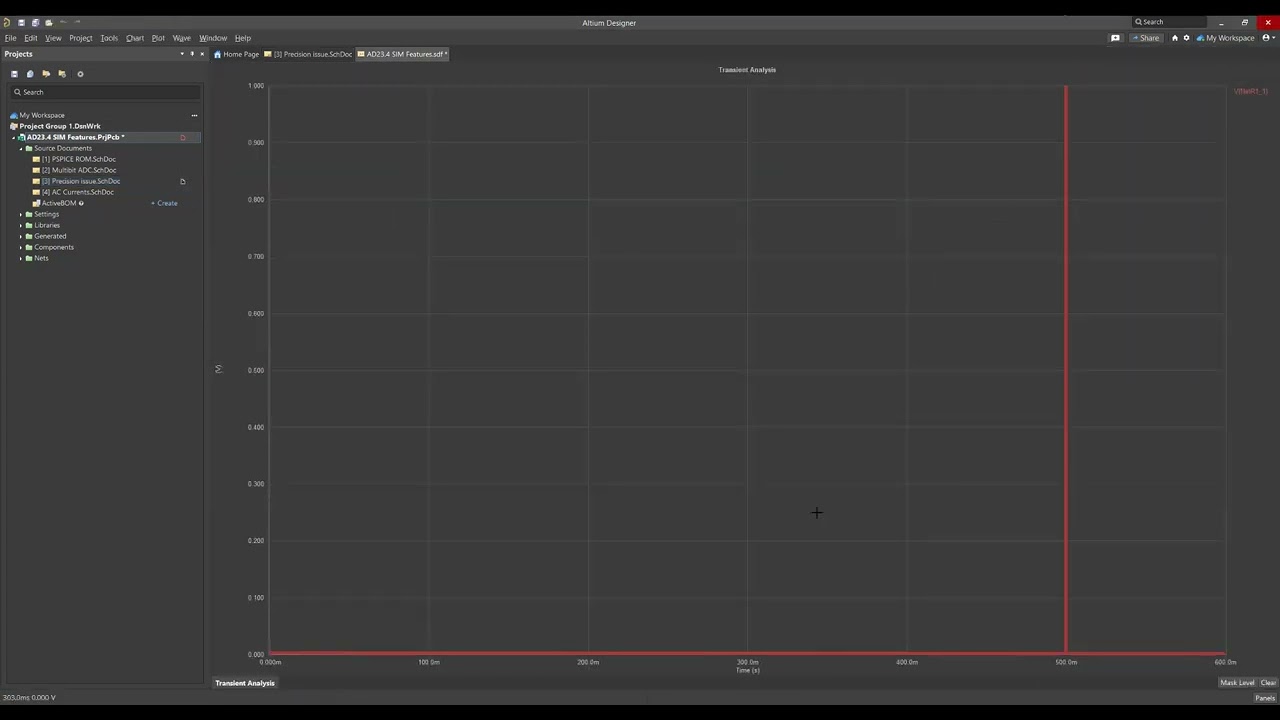Open the notifications comment icon near Share
Image resolution: width=1280 pixels, height=720 pixels.
pos(1115,38)
